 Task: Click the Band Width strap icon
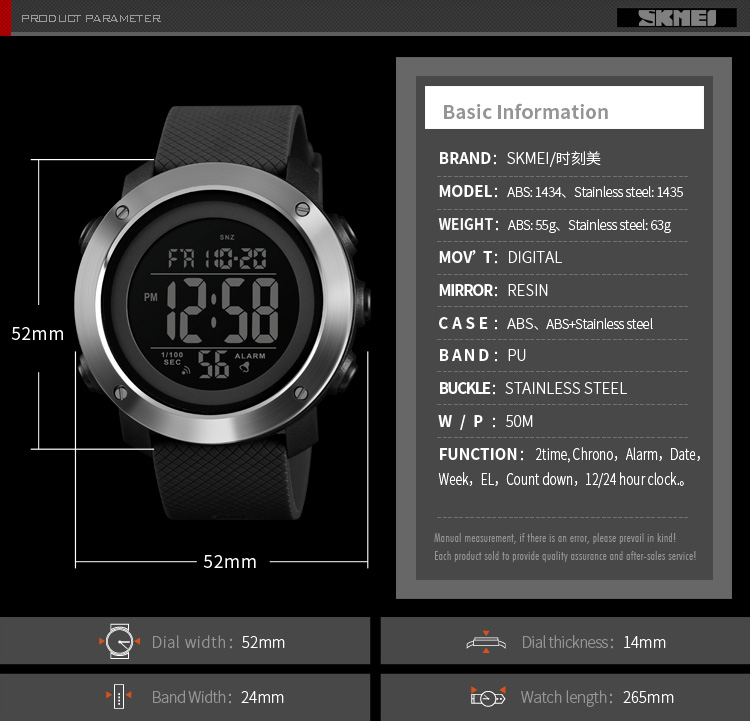coord(119,697)
